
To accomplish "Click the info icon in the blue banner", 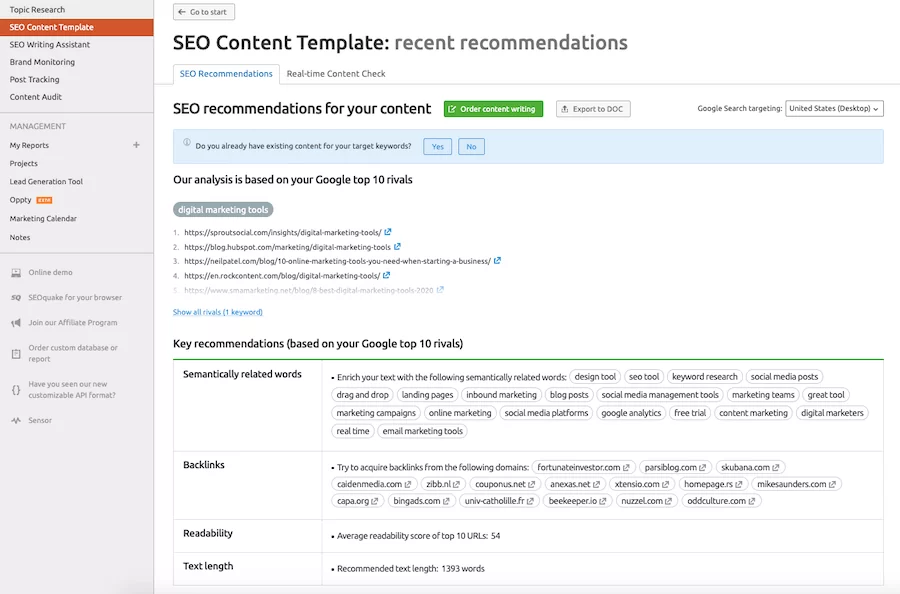I will point(187,142).
